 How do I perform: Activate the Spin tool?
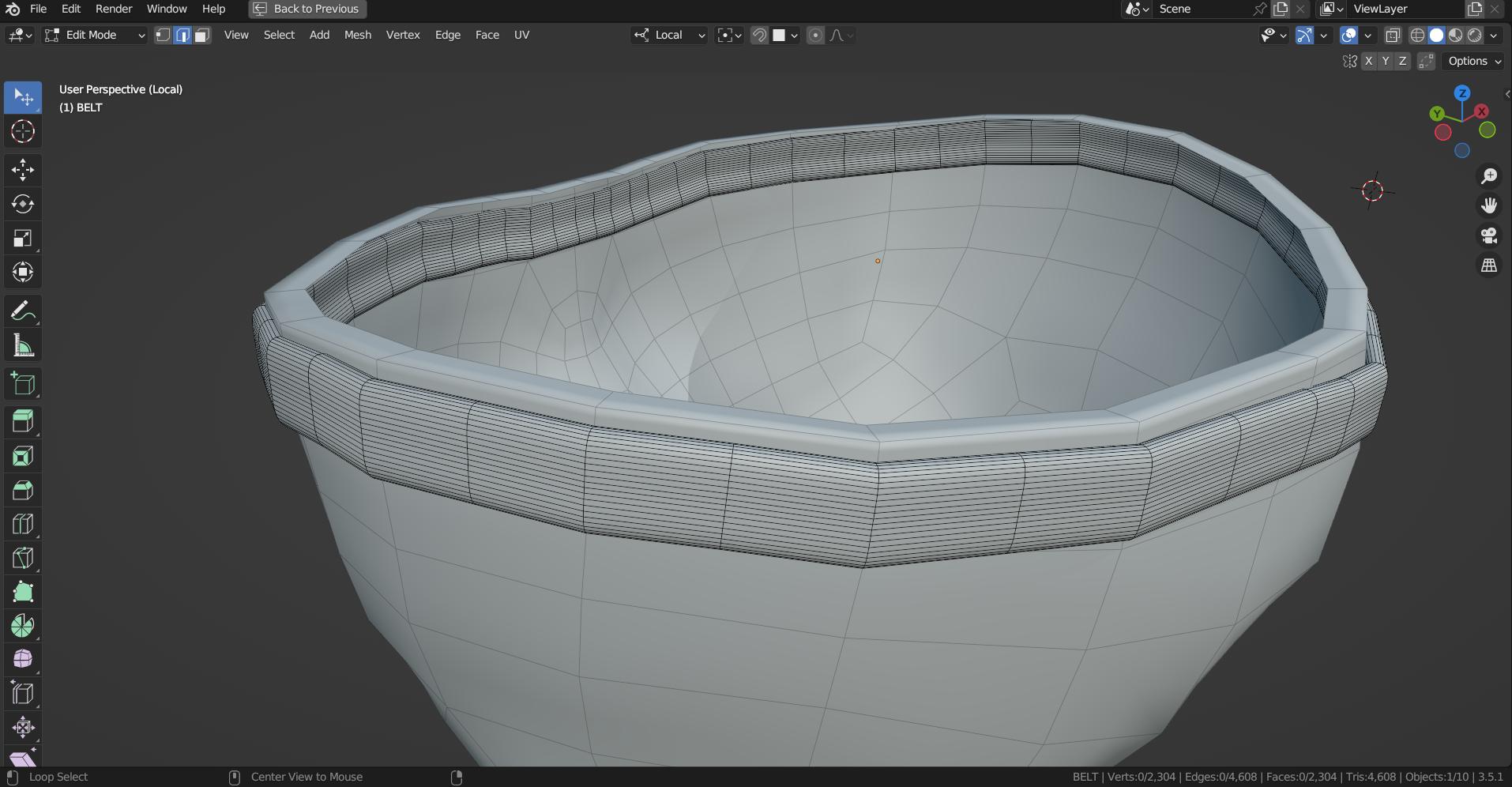(x=23, y=626)
